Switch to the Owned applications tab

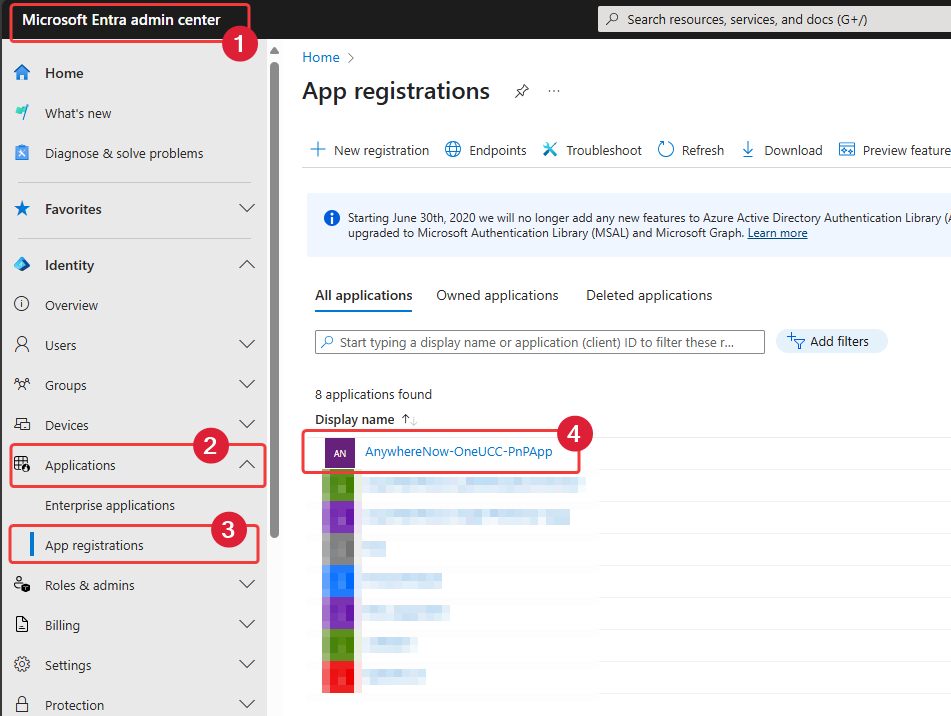pyautogui.click(x=497, y=295)
